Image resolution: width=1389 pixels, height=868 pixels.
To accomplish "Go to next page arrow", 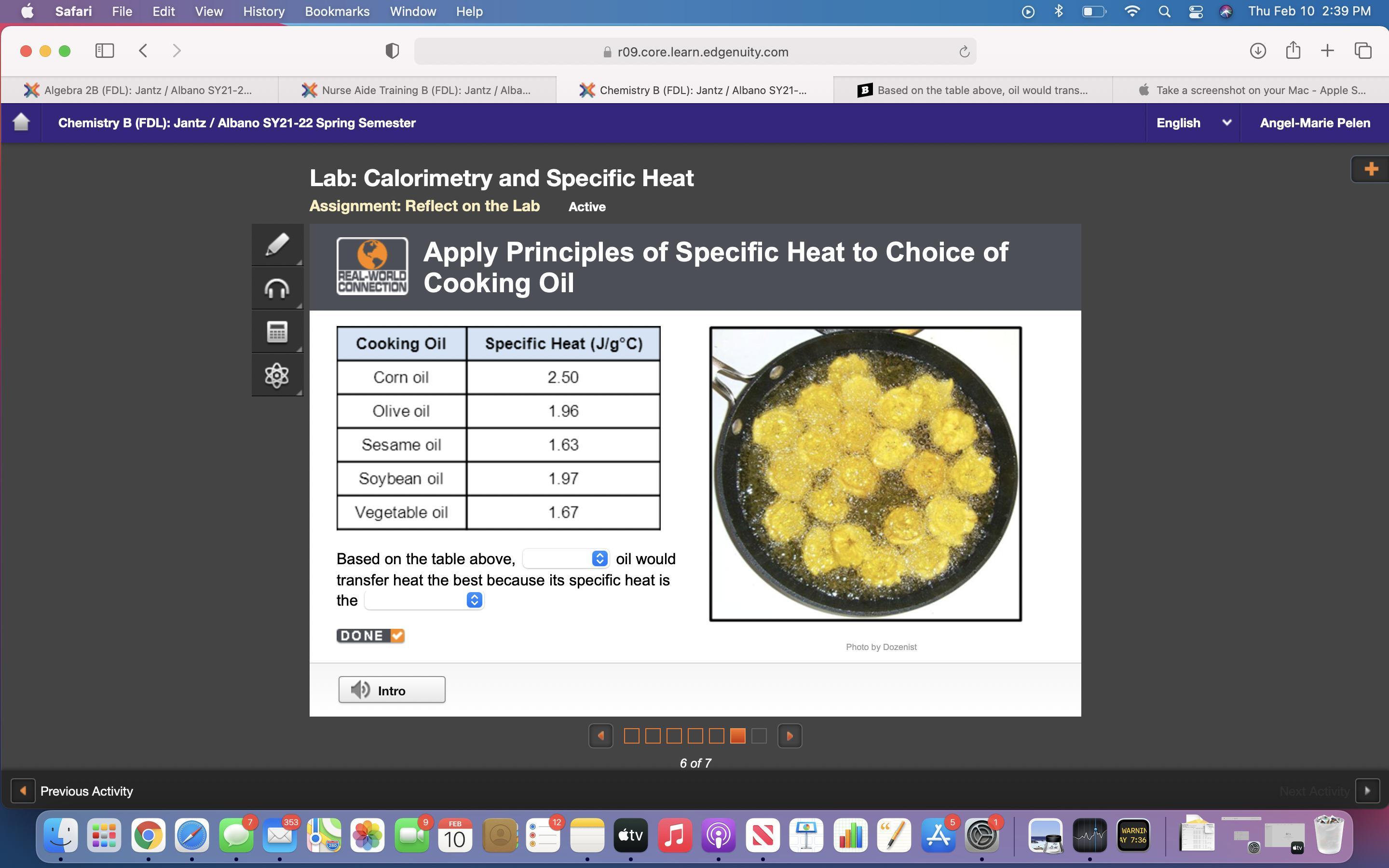I will [x=789, y=735].
